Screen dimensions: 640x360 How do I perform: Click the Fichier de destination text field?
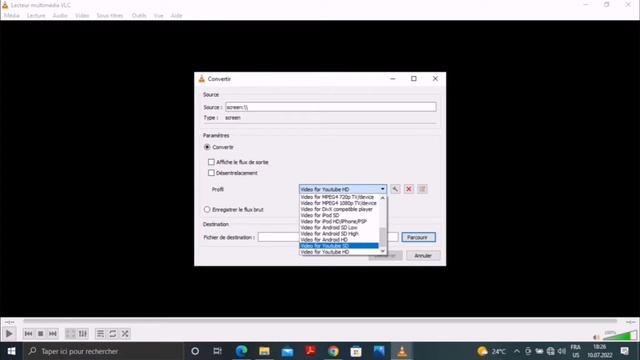coord(328,237)
